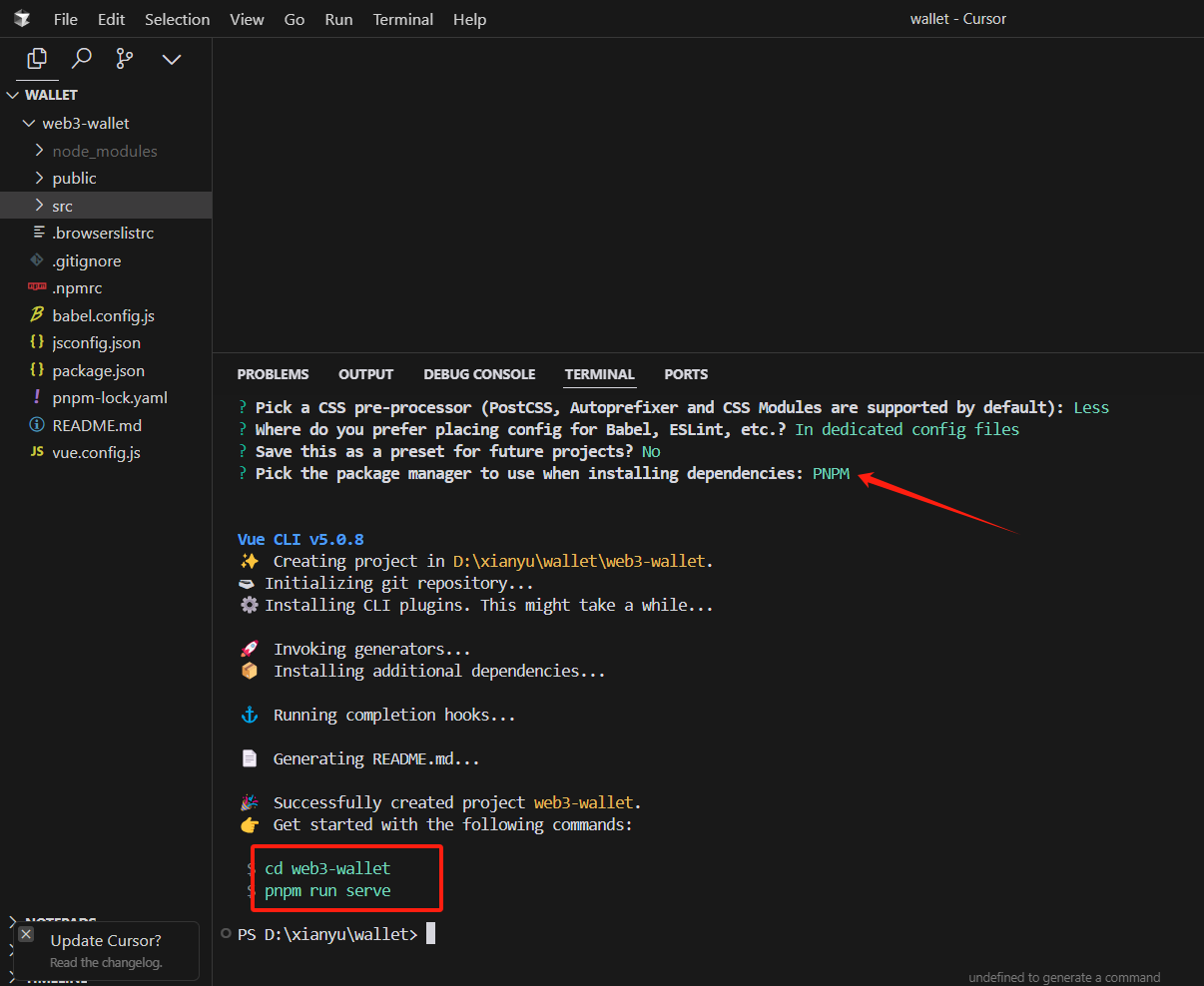
Task: Open the Edit menu
Action: 112,19
